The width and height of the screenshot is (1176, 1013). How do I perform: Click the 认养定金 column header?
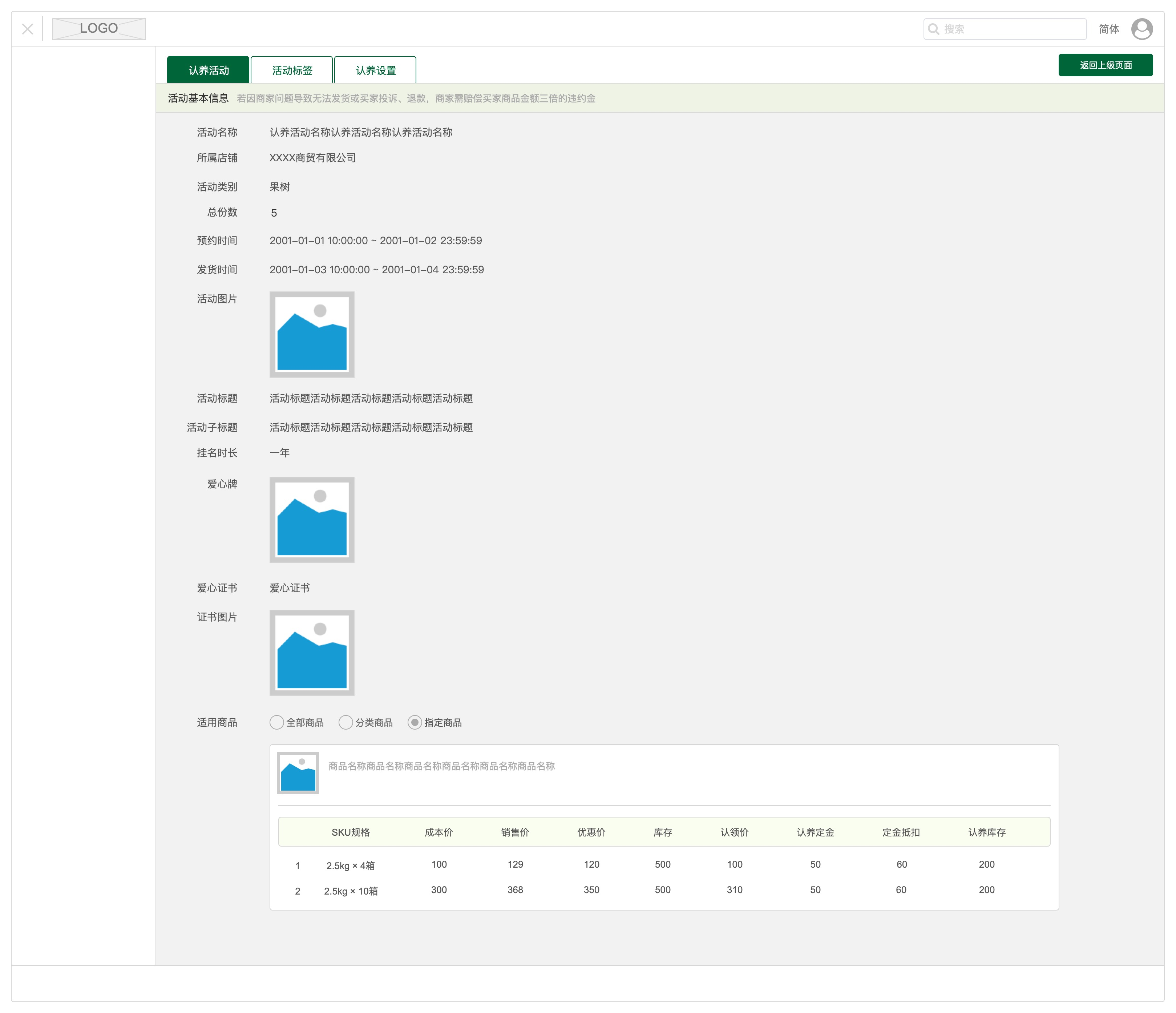click(815, 832)
